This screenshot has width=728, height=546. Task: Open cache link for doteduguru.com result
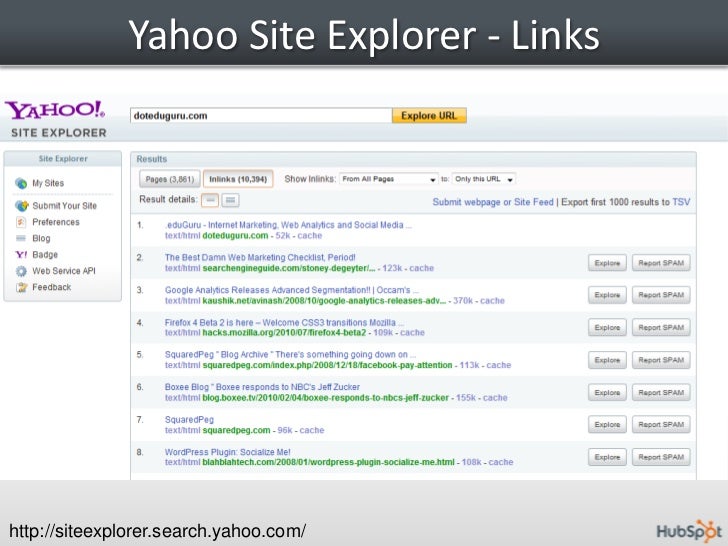click(x=310, y=235)
